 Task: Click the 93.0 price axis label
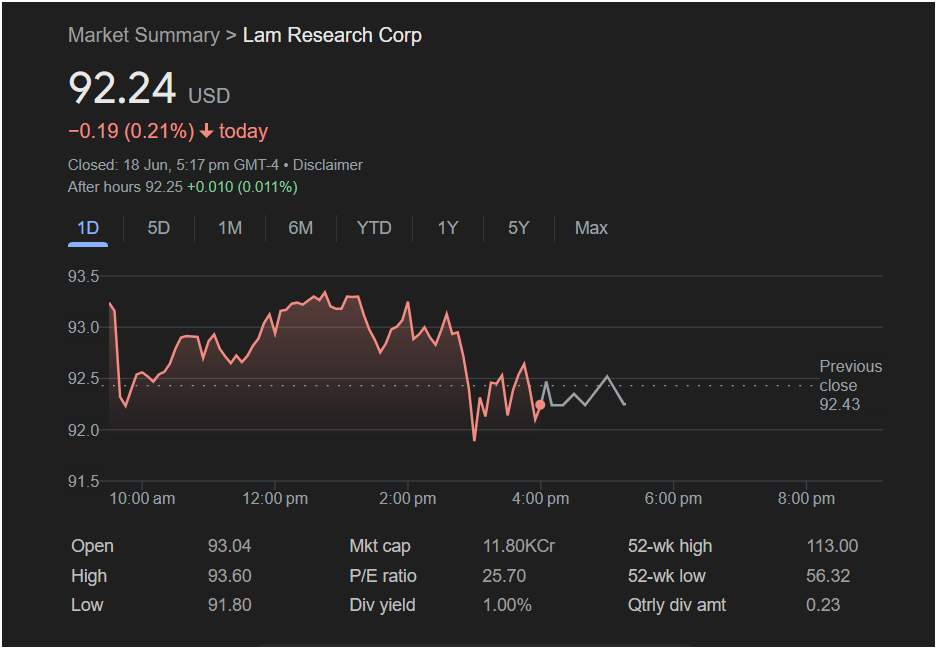coord(84,327)
